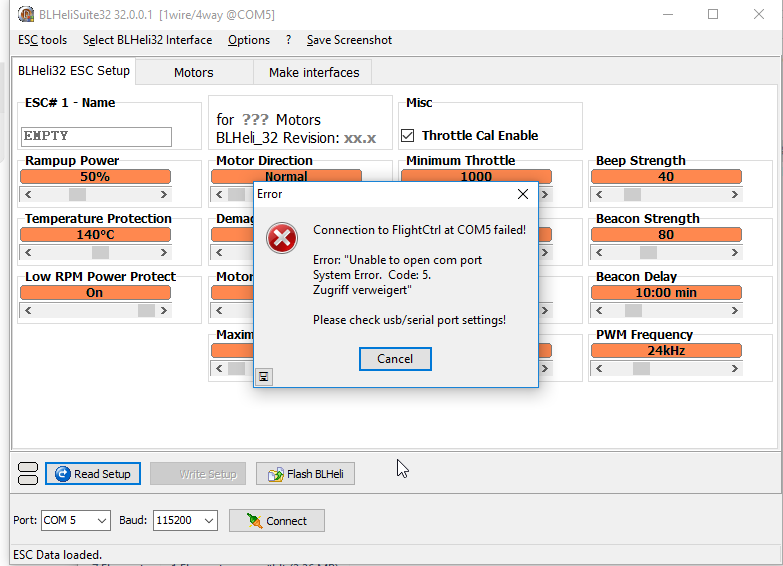Click the small icon at dialog bottom-left

coord(264,376)
